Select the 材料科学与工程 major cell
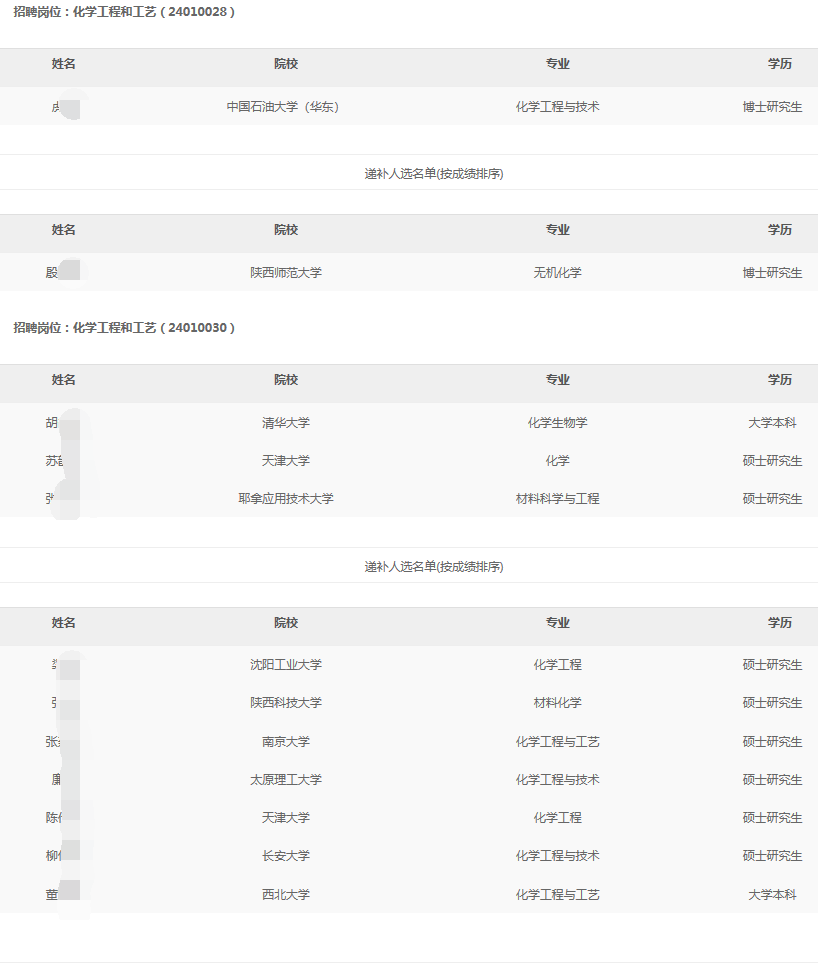 557,499
